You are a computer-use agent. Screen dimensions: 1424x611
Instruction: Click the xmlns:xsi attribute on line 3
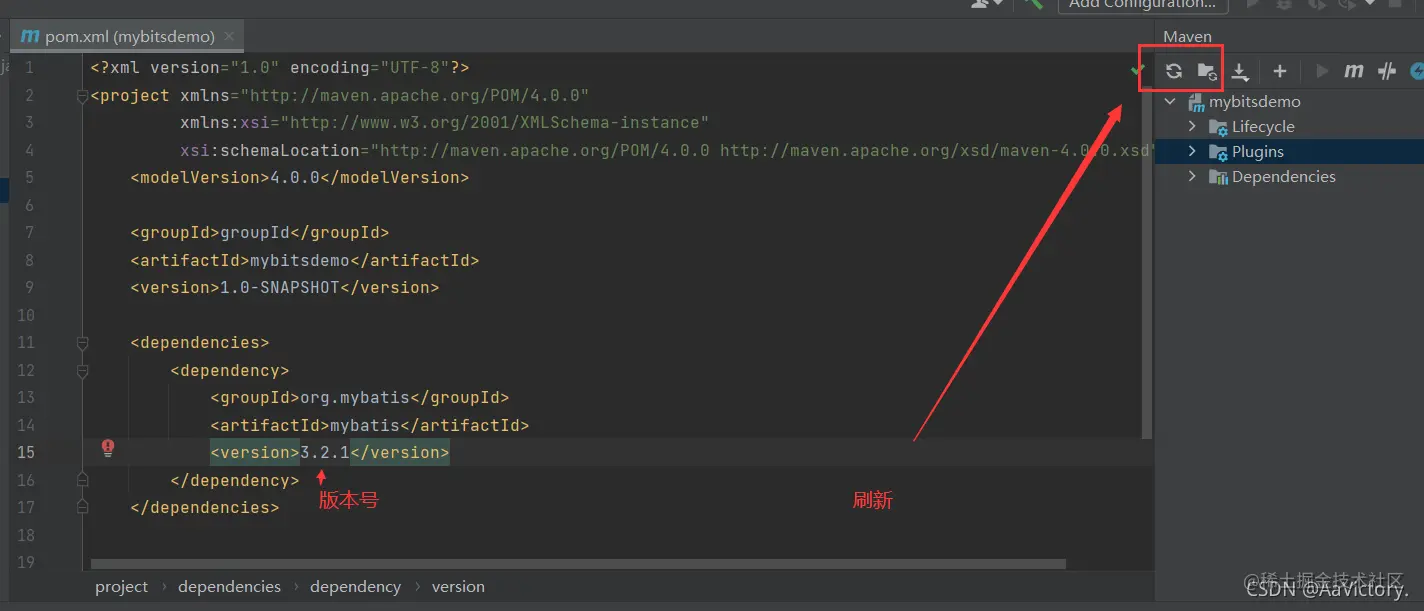[x=445, y=122]
